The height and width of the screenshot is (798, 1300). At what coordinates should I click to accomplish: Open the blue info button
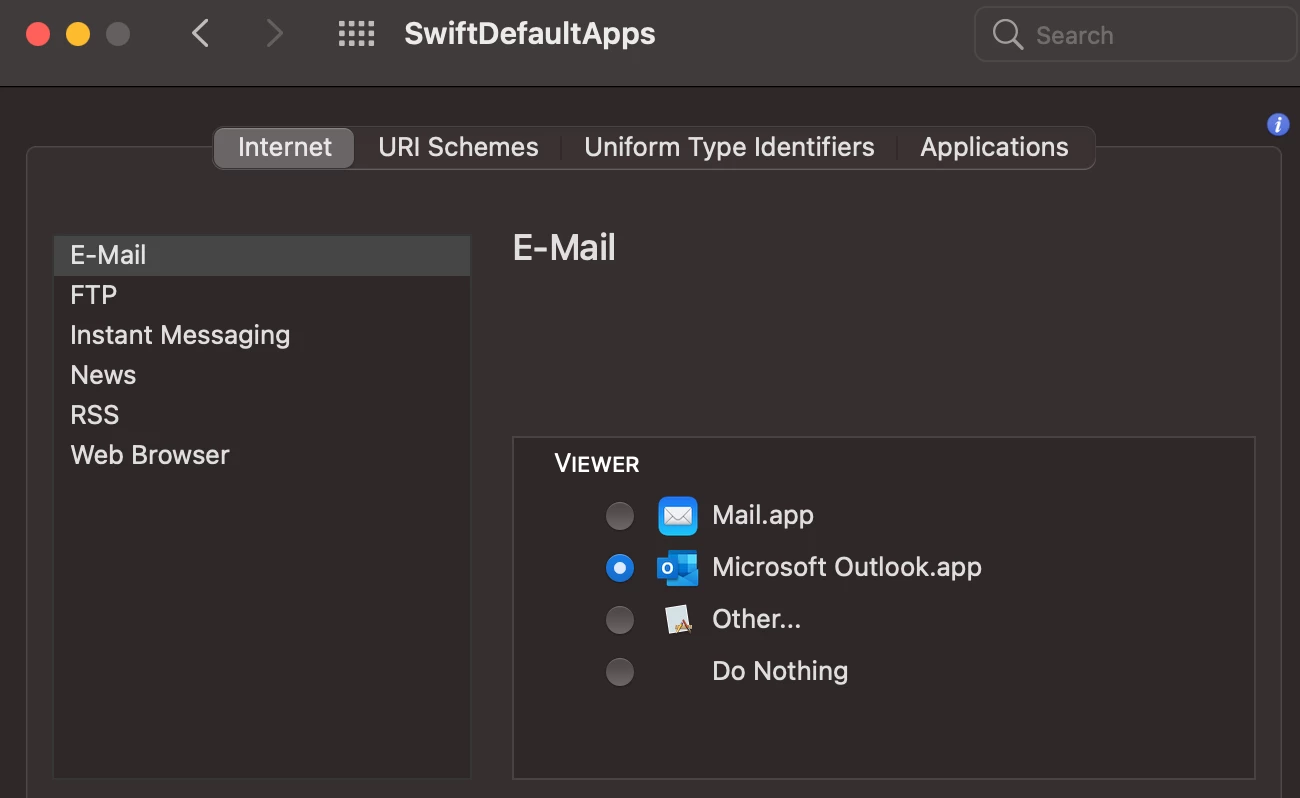pyautogui.click(x=1277, y=124)
